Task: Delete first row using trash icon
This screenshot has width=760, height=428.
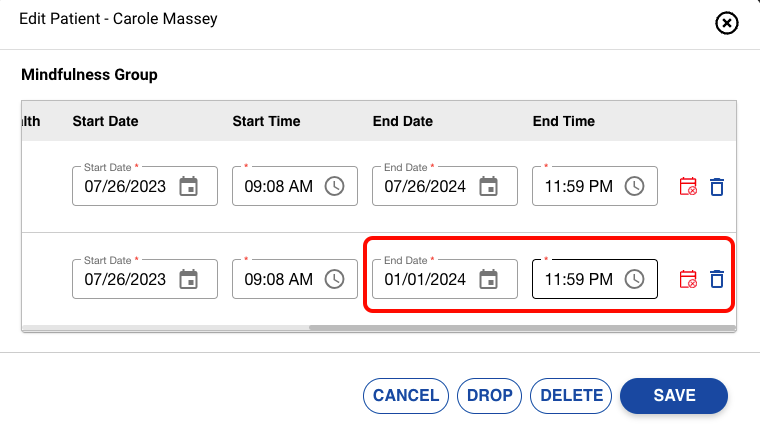Action: point(716,186)
